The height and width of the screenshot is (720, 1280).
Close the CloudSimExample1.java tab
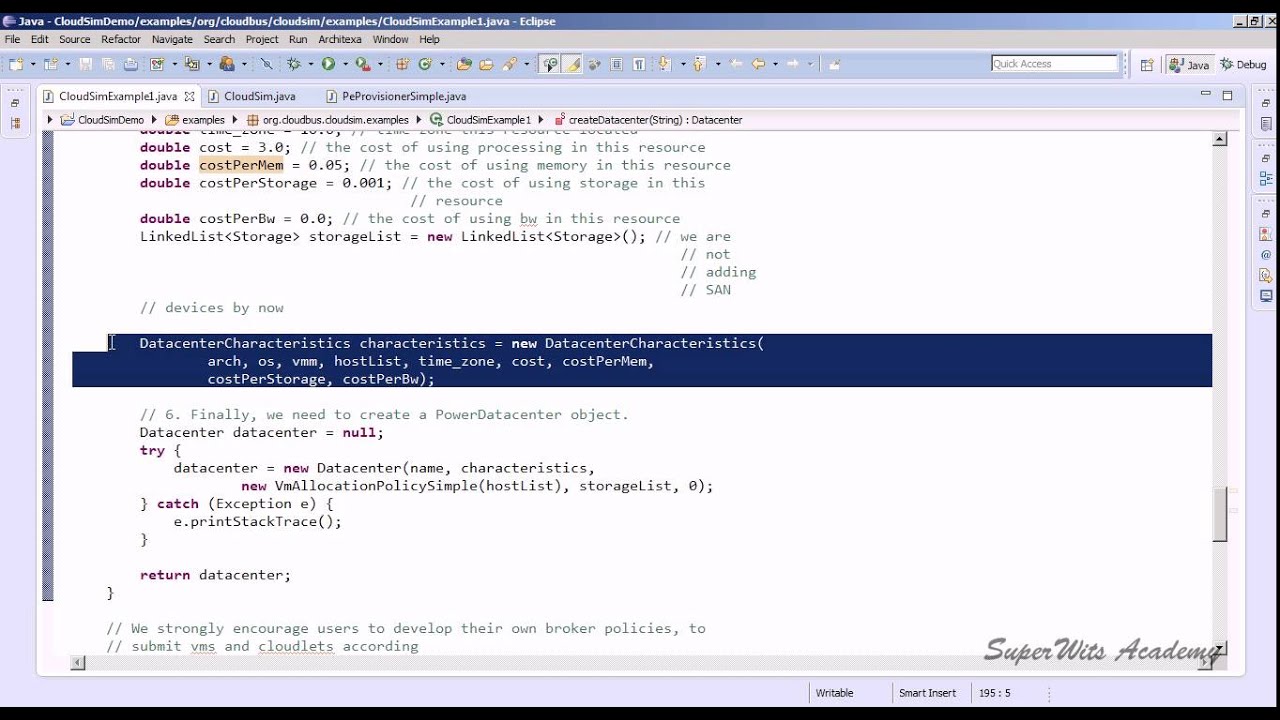coord(189,96)
